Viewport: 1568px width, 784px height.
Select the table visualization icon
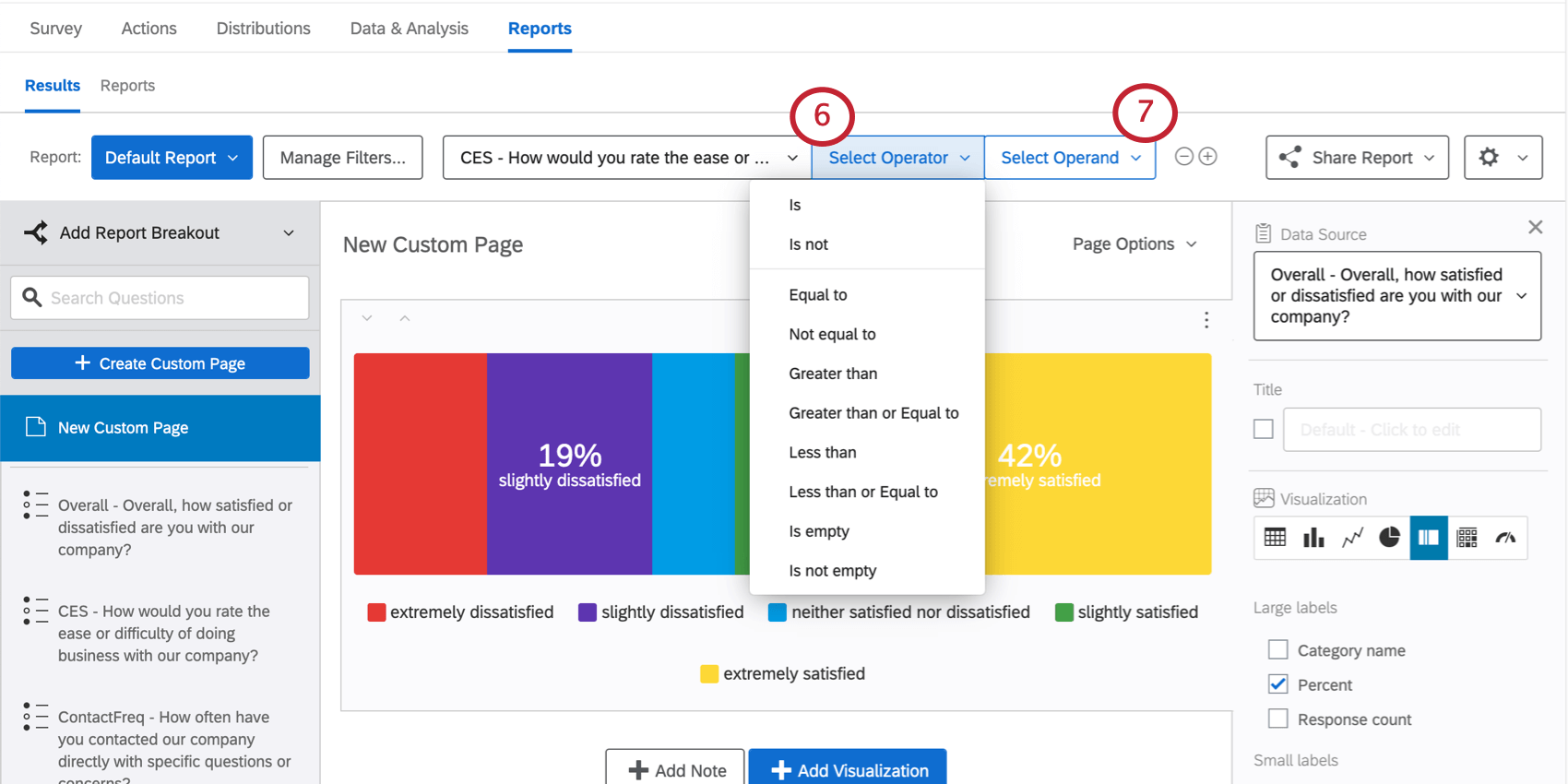(x=1275, y=538)
